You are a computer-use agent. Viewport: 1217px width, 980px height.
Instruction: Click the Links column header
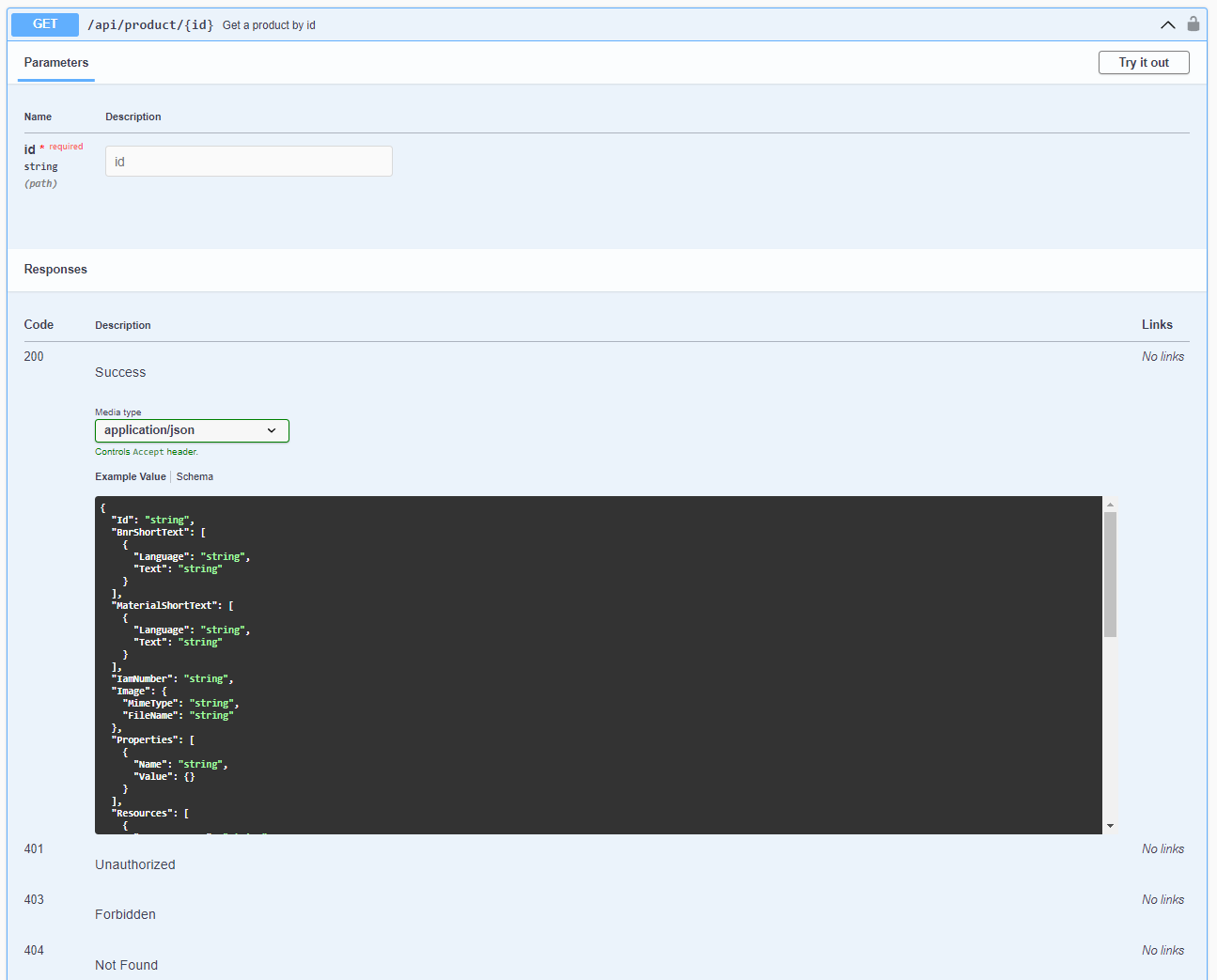(x=1157, y=325)
